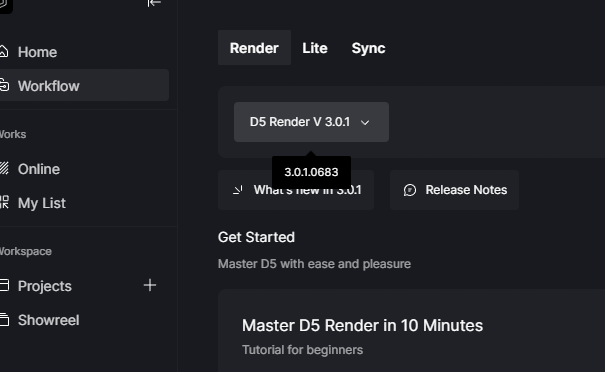Select Workflow in the sidebar
The image size is (605, 372).
[x=84, y=85]
